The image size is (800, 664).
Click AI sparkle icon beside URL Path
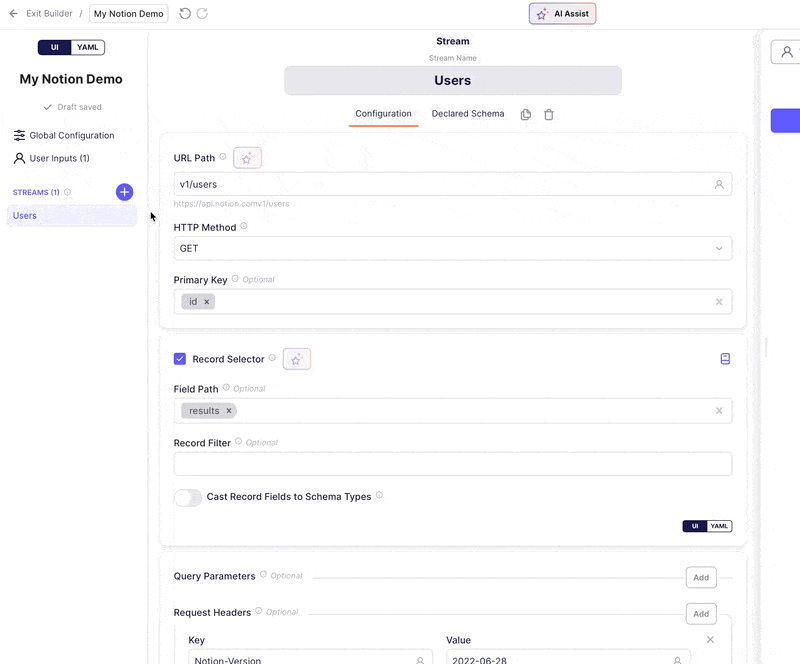[247, 158]
